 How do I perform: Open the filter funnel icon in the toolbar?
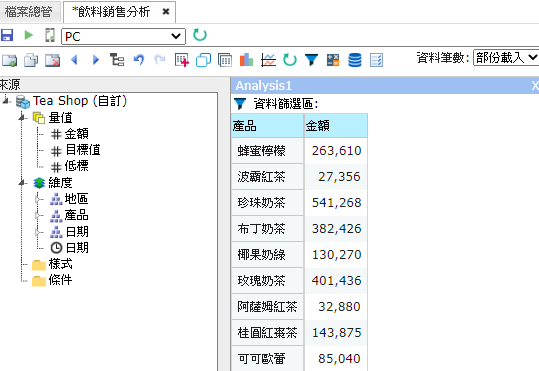[311, 60]
